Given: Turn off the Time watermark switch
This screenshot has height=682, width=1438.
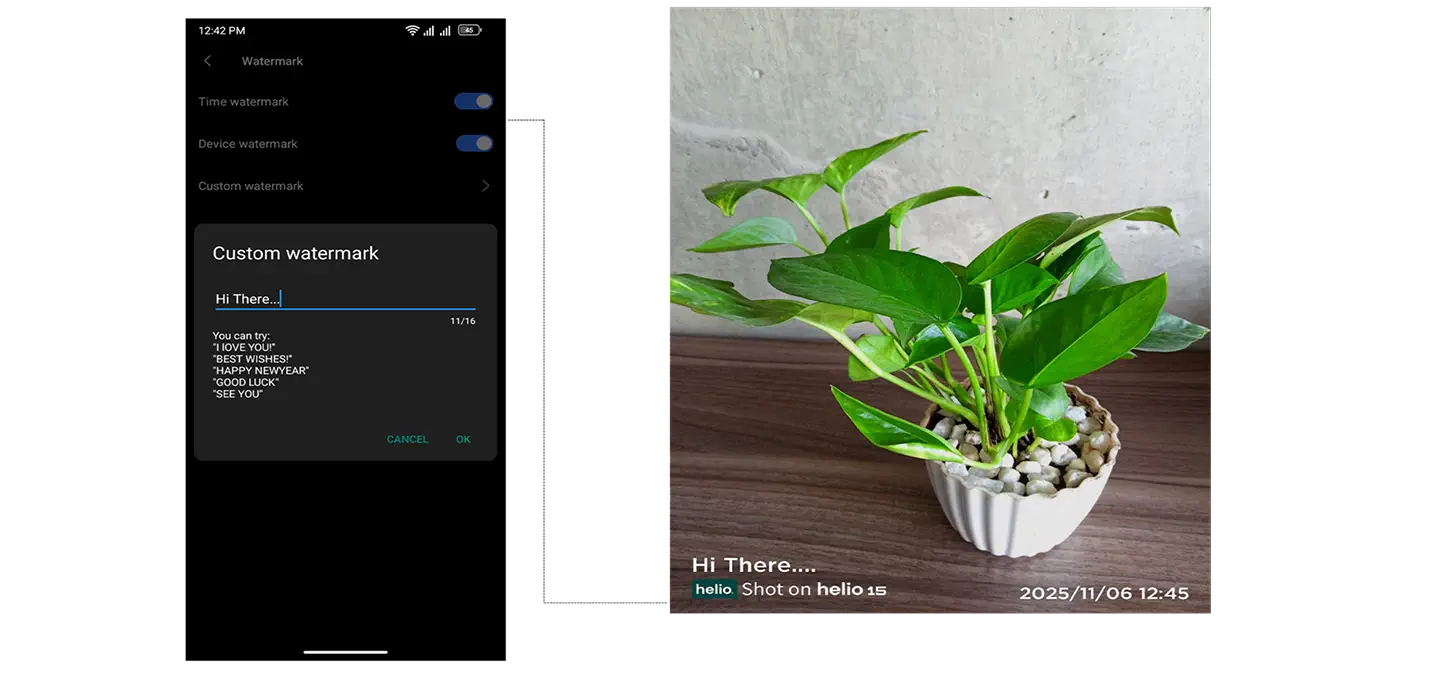Looking at the screenshot, I should click(474, 101).
